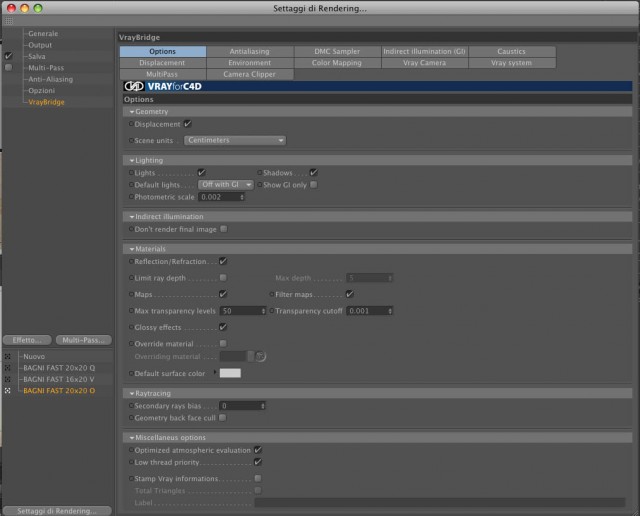This screenshot has height=516, width=640.
Task: Click the Secondary rays bias keyframe circle
Action: pos(131,406)
